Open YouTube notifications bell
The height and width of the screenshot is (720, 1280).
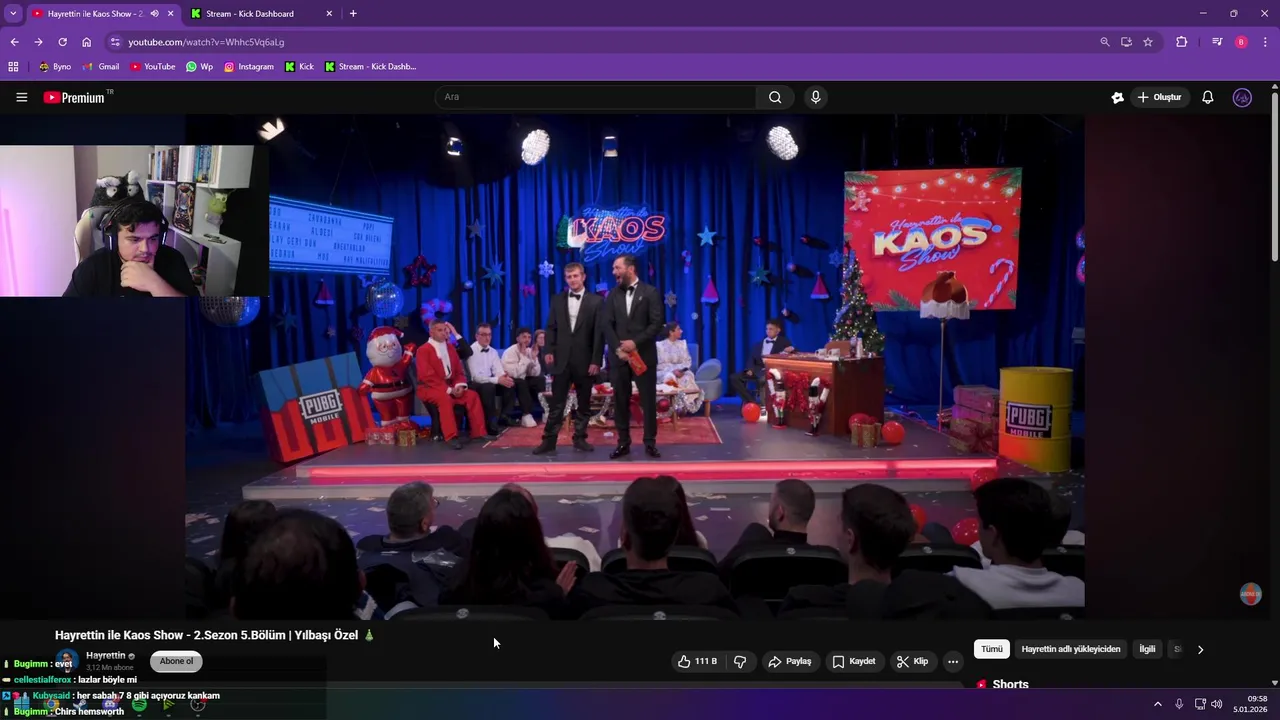pyautogui.click(x=1208, y=97)
